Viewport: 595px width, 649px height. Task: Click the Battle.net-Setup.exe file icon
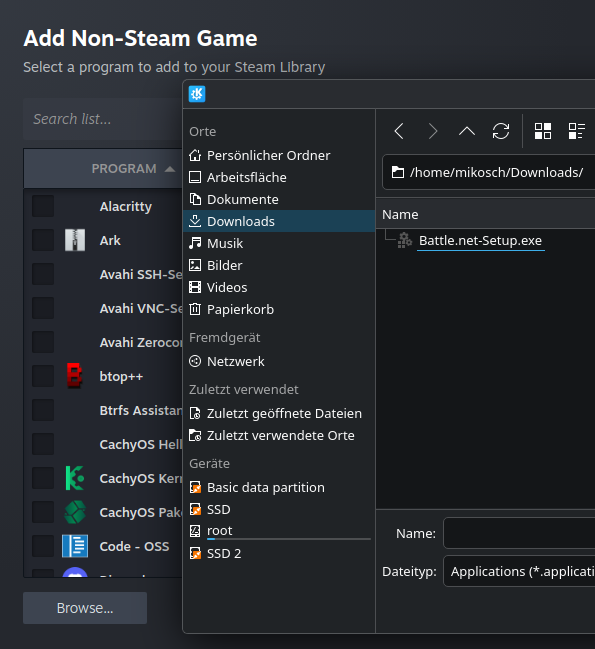point(405,240)
